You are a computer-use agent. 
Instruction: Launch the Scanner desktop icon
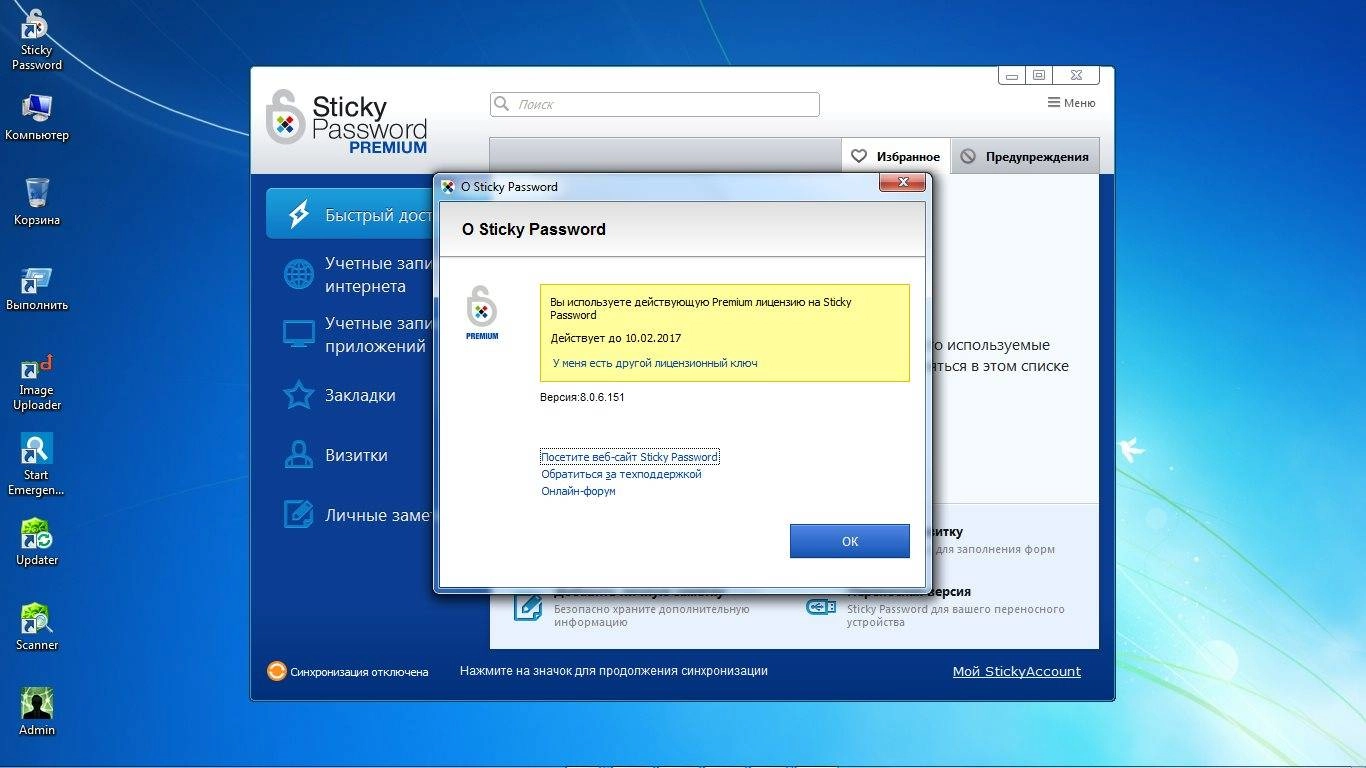(x=37, y=627)
